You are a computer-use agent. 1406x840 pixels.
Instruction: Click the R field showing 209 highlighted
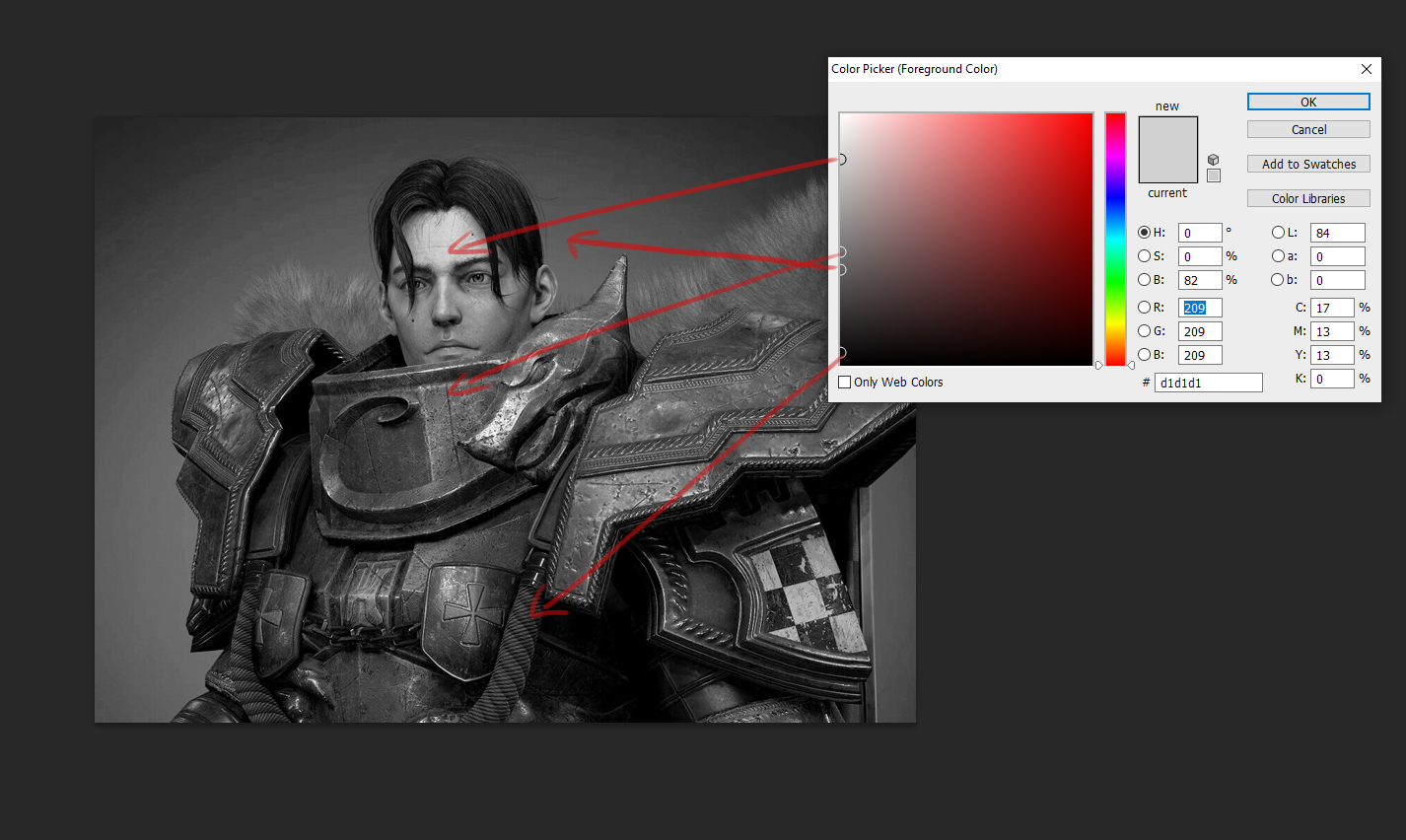(x=1200, y=308)
